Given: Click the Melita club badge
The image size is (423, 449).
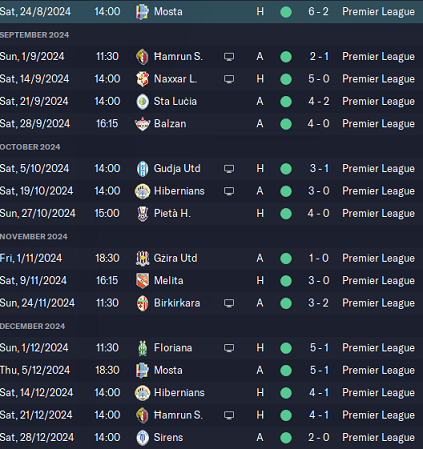Looking at the screenshot, I should click(x=142, y=281).
